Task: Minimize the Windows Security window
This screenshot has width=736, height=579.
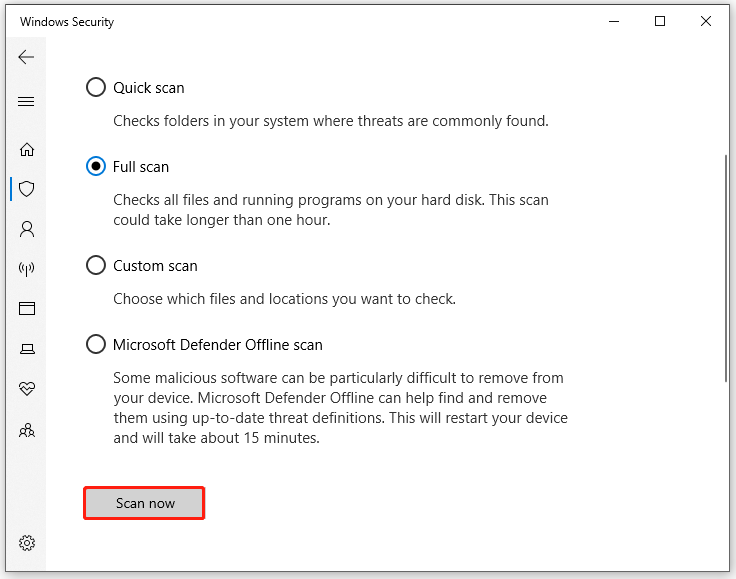Action: [x=614, y=21]
